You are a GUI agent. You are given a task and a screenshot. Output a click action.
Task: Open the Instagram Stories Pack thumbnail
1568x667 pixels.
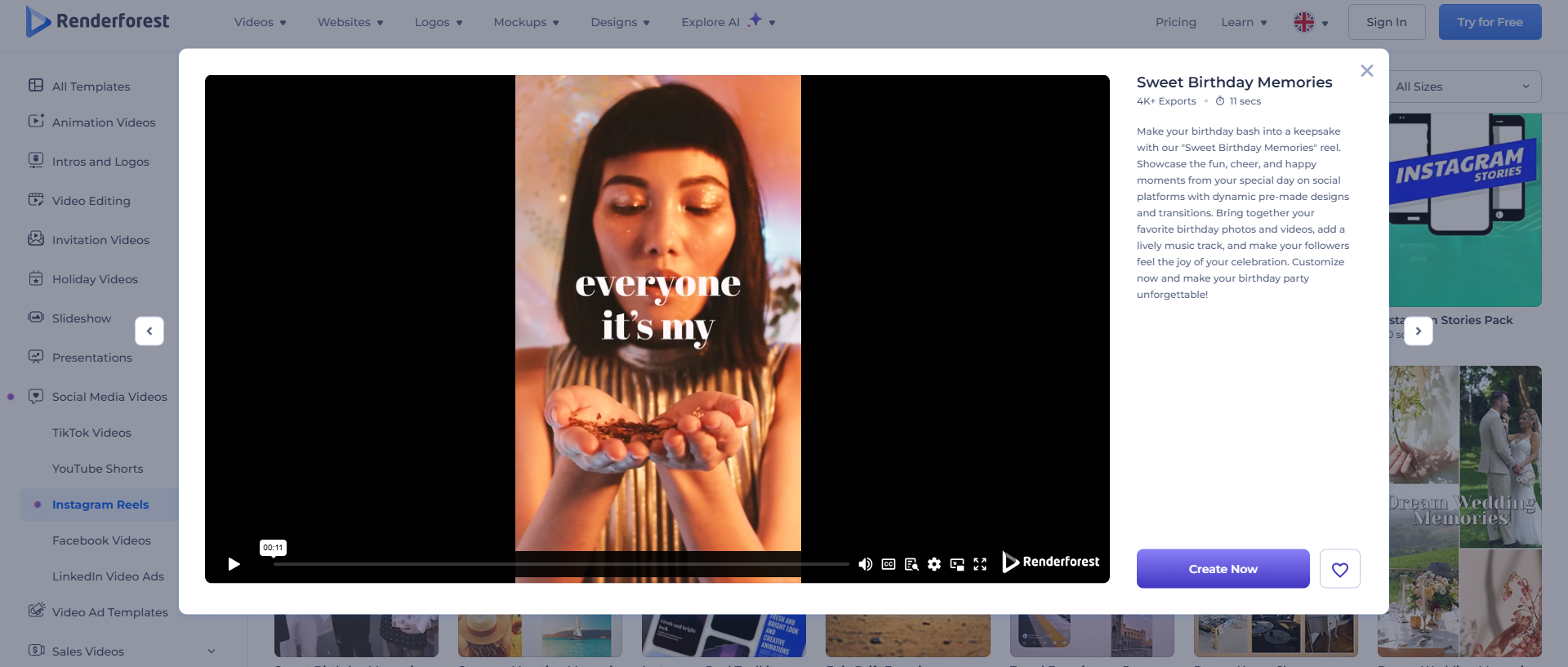[x=1465, y=210]
